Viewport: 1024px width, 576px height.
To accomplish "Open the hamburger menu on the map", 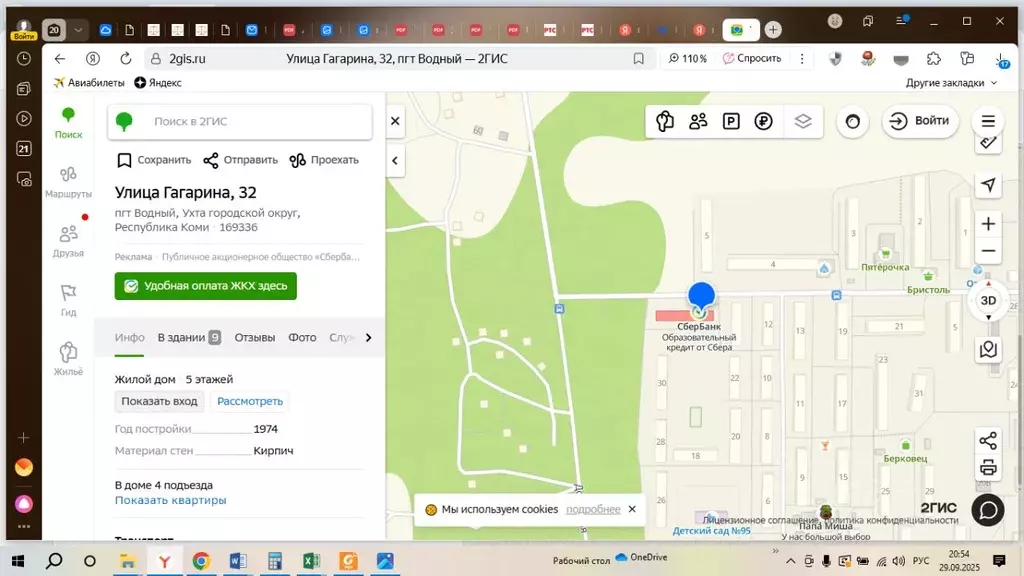I will pyautogui.click(x=988, y=122).
